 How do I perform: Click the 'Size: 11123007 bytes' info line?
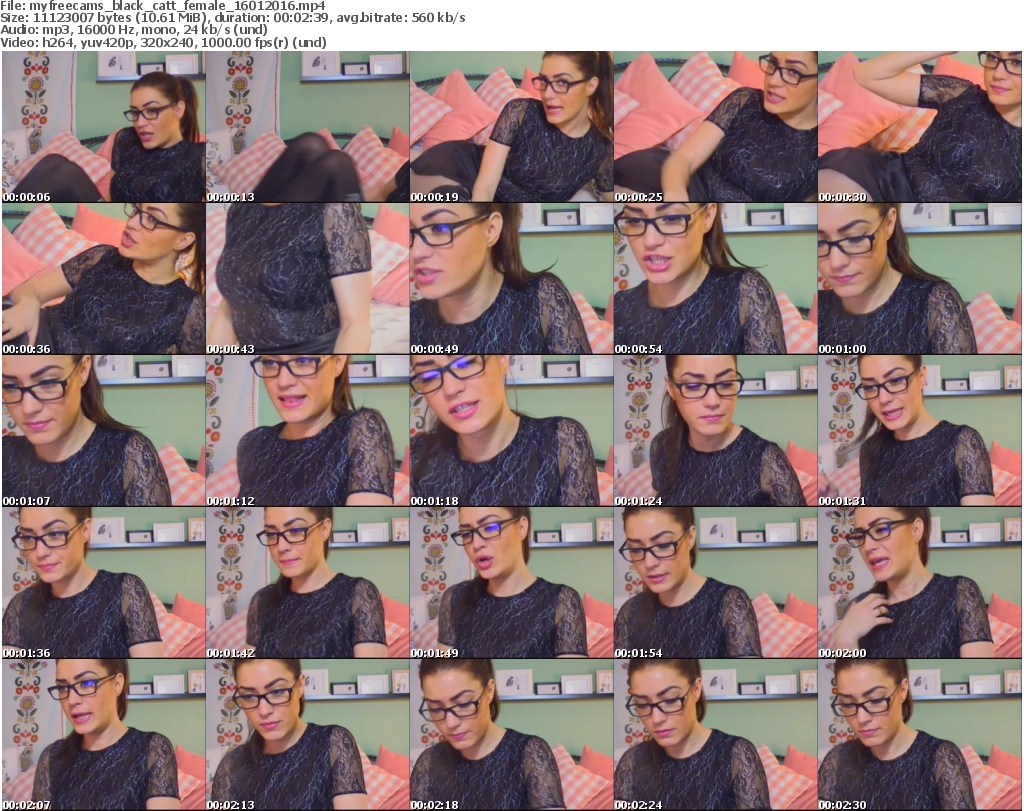pos(233,18)
